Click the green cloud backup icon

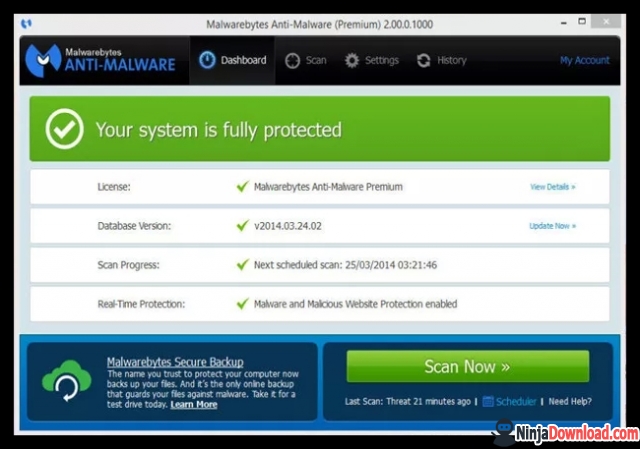tap(67, 381)
